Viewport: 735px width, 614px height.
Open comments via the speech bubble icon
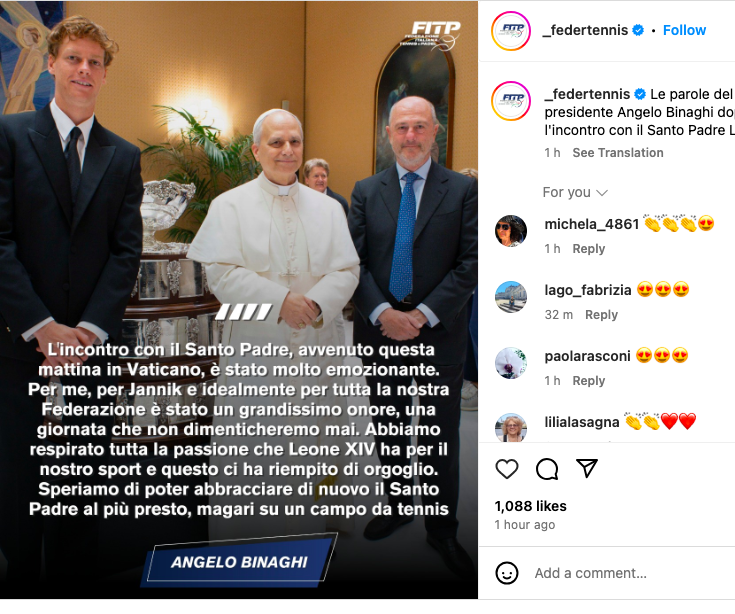tap(547, 469)
